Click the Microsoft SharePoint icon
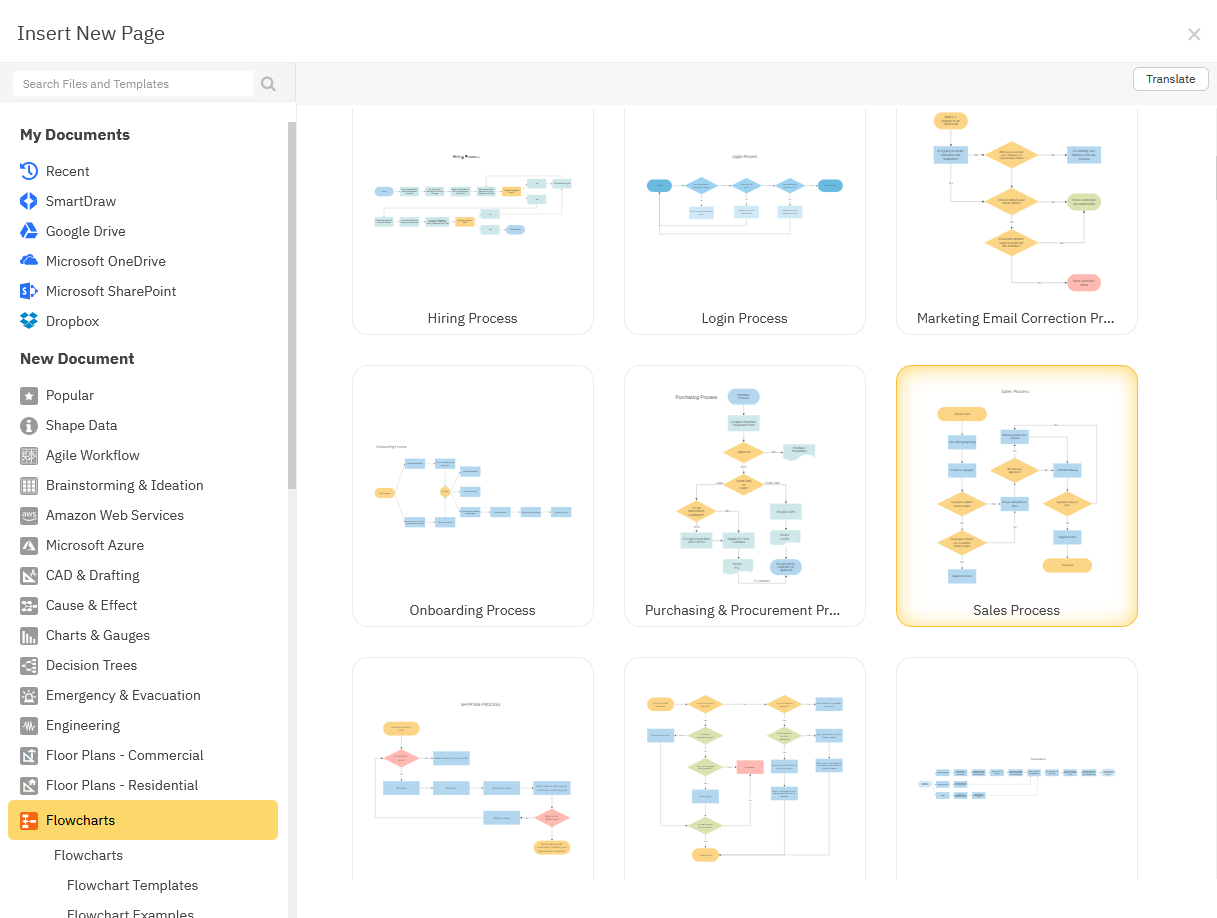Image resolution: width=1217 pixels, height=918 pixels. pyautogui.click(x=29, y=291)
